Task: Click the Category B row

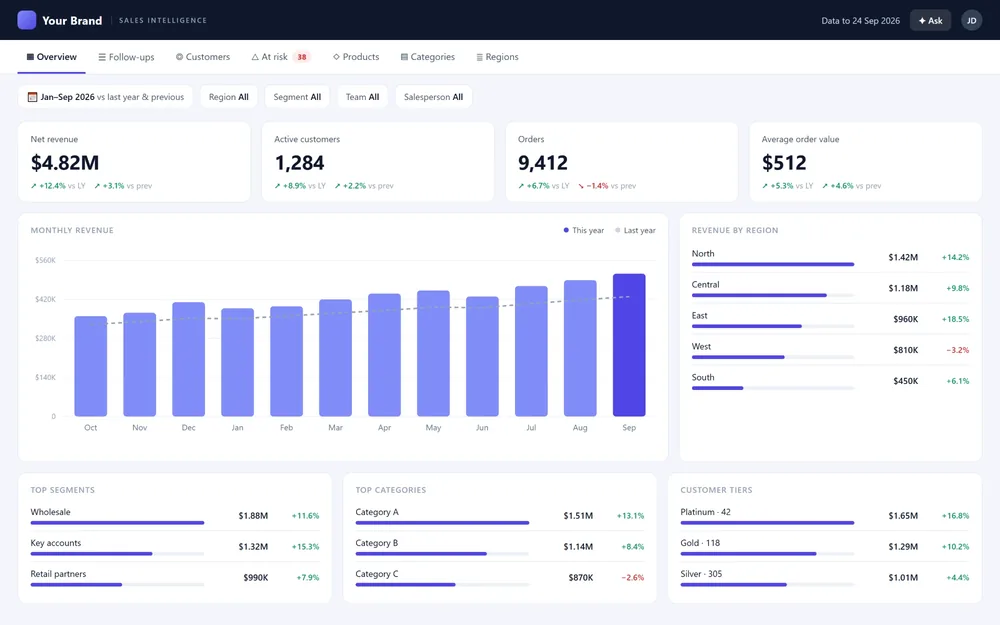Action: (x=500, y=547)
